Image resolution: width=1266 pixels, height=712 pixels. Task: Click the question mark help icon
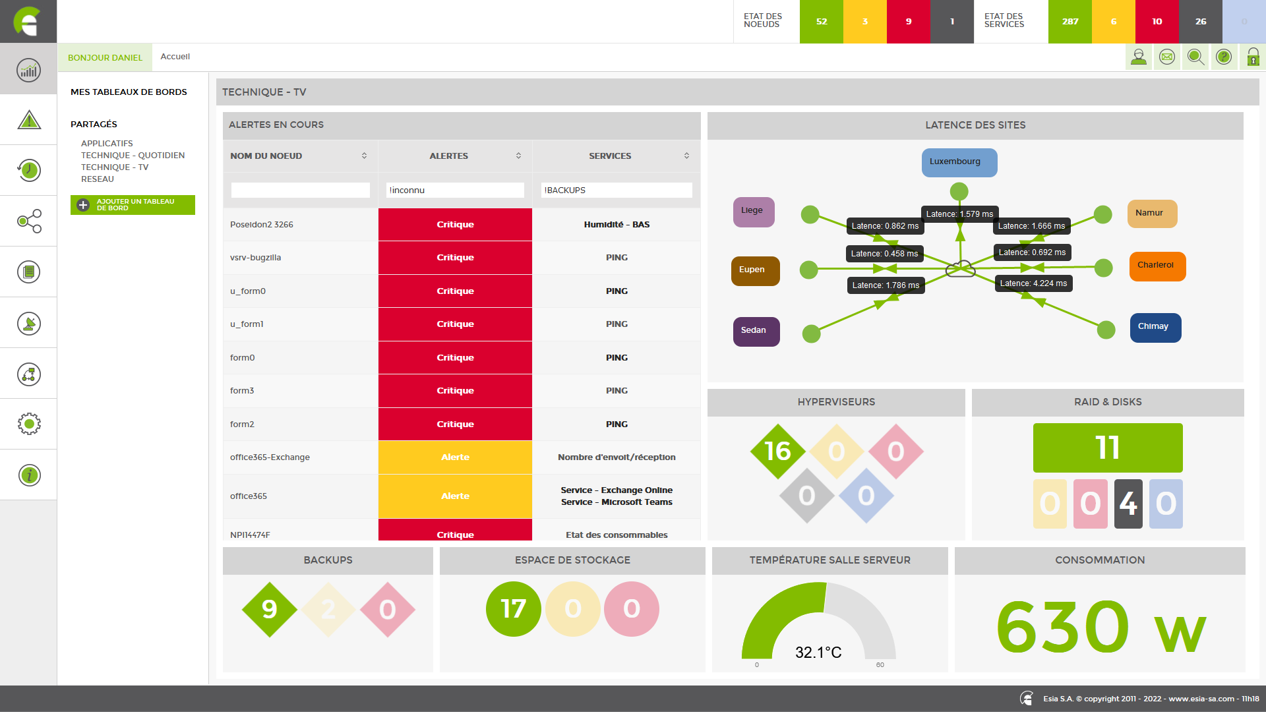click(x=1224, y=57)
